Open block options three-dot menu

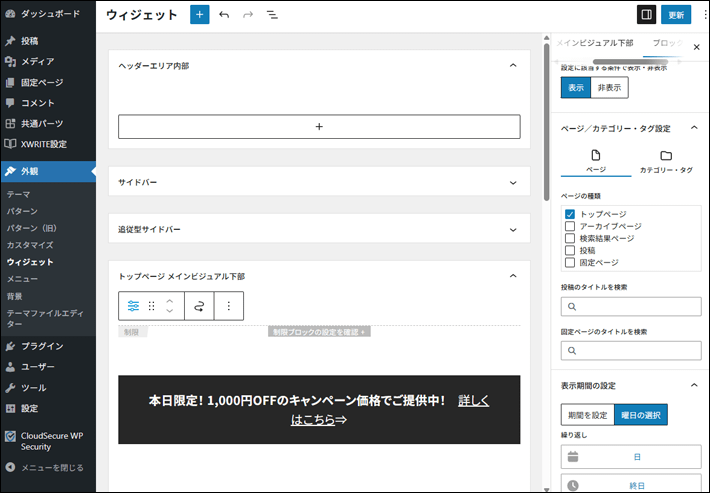(229, 306)
